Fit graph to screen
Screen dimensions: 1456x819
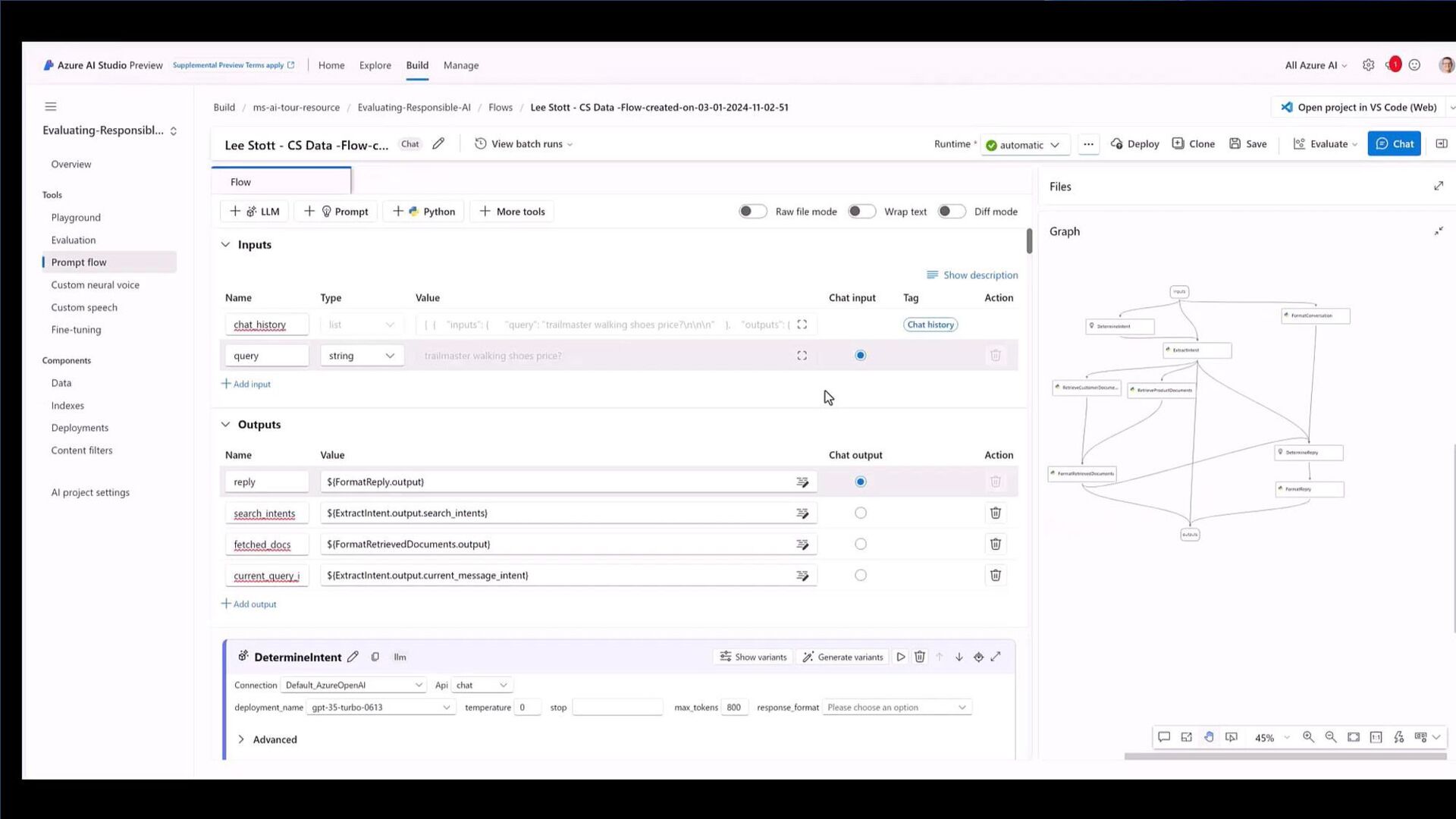(1354, 737)
